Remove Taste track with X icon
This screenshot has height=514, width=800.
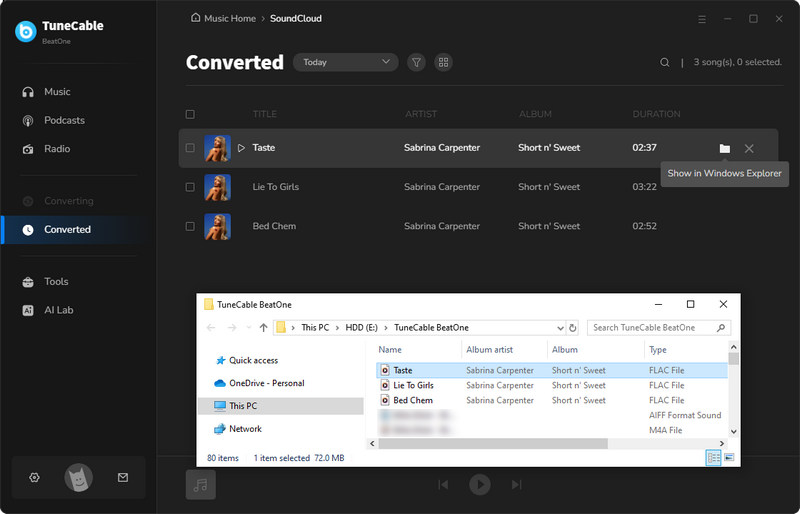tap(749, 148)
